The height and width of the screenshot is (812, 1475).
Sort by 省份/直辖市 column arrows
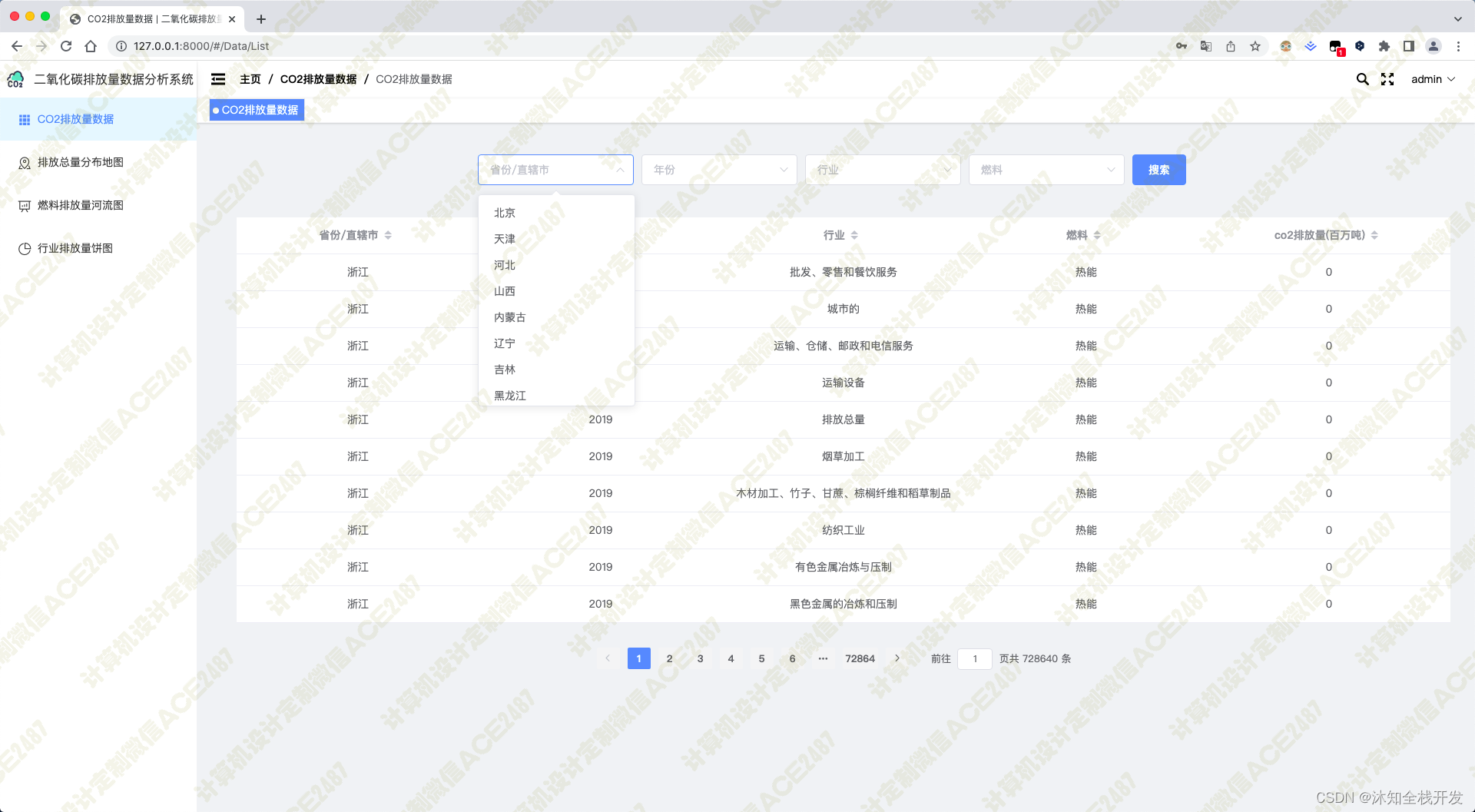(x=388, y=235)
